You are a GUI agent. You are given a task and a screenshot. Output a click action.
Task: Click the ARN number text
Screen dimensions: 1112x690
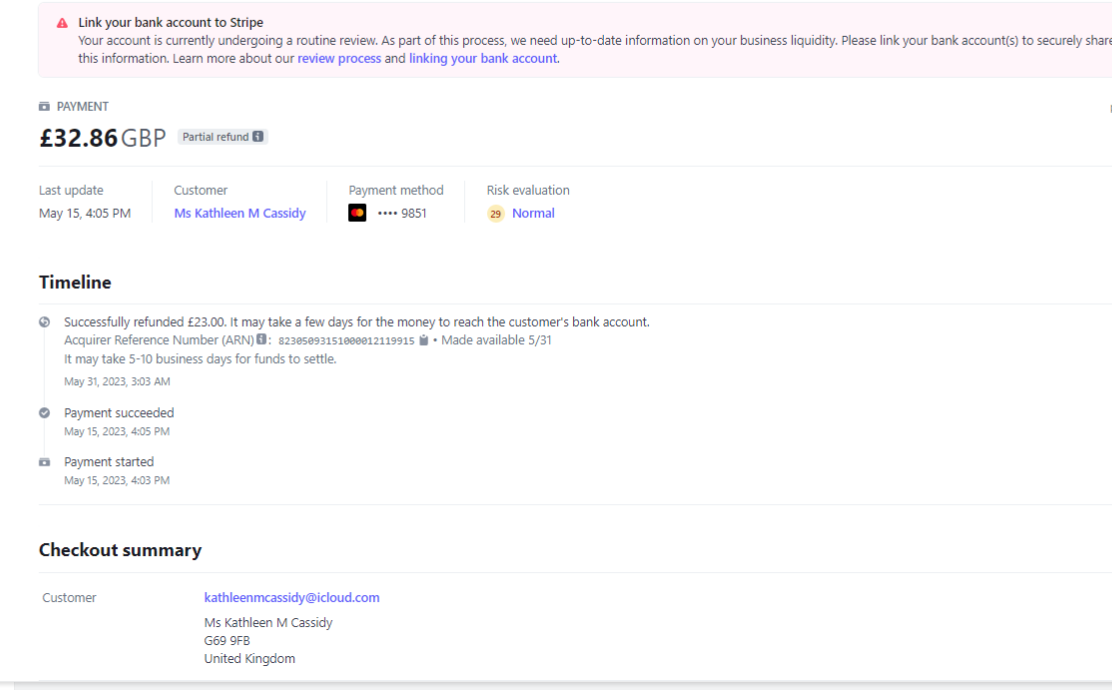[346, 341]
